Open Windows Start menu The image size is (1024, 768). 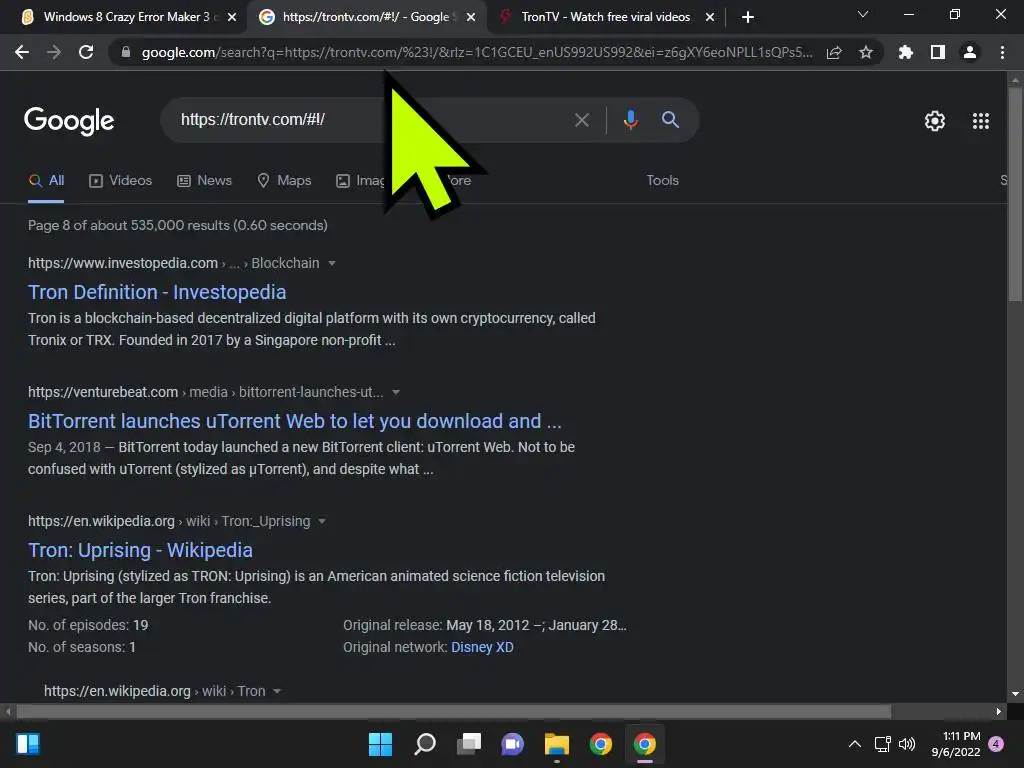[380, 744]
